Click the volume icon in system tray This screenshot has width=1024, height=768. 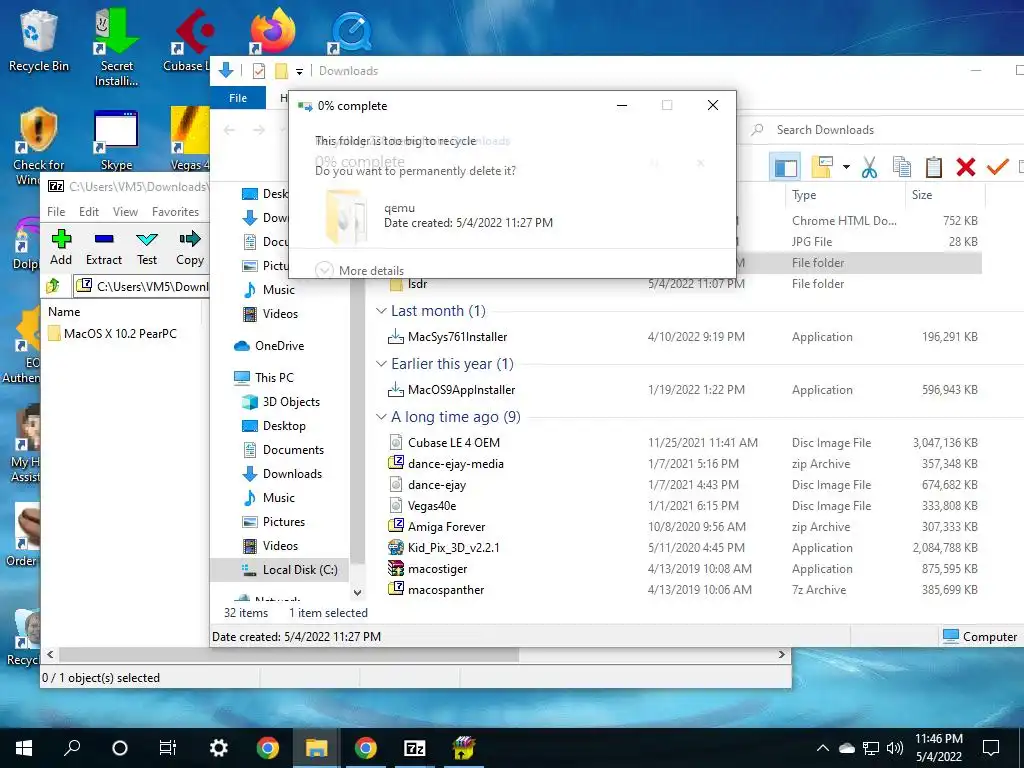[x=895, y=748]
